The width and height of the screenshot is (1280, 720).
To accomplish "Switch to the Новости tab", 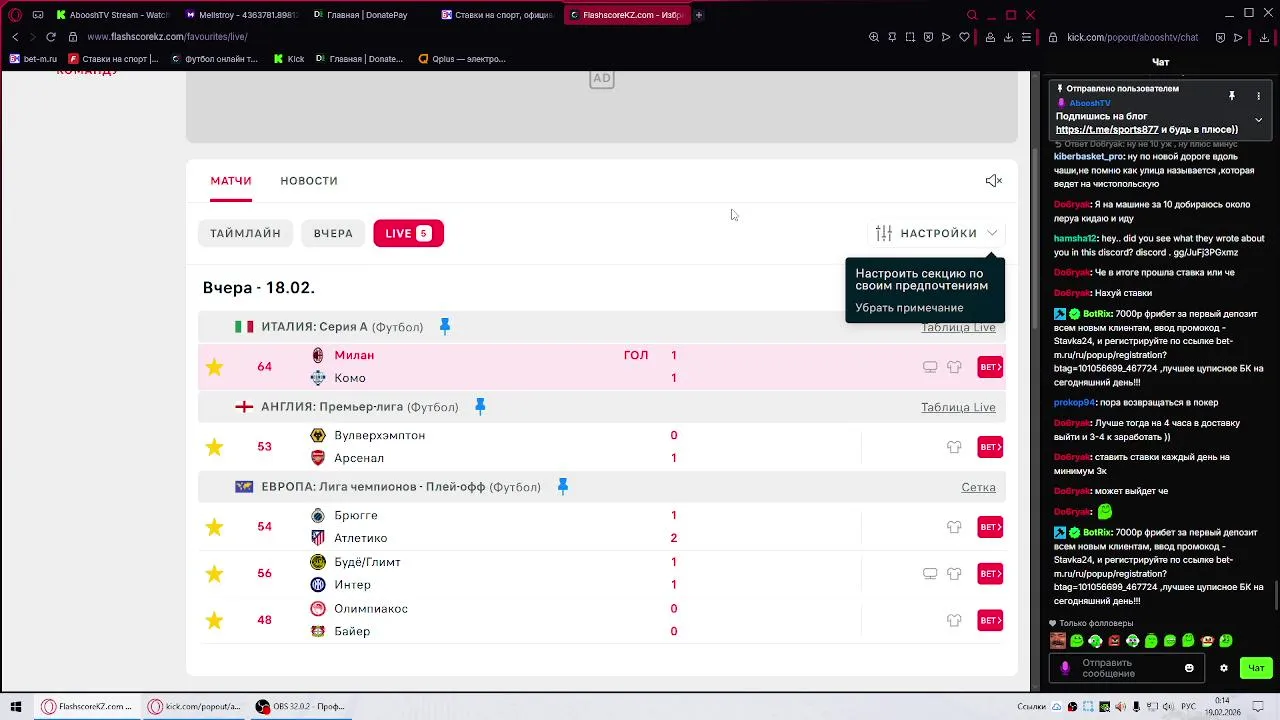I will [x=309, y=181].
